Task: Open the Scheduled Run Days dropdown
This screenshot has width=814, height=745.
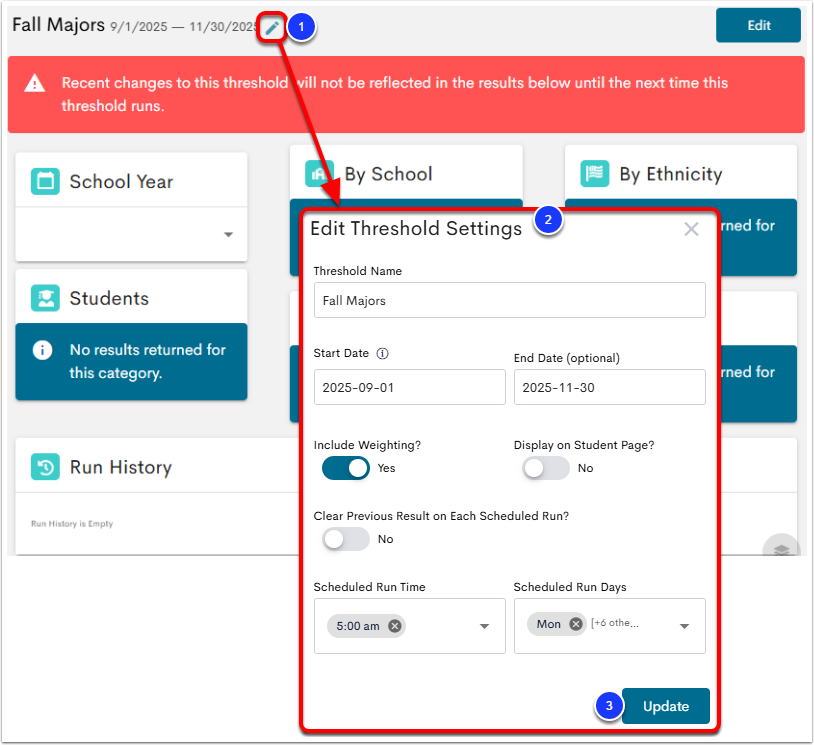Action: tap(685, 626)
